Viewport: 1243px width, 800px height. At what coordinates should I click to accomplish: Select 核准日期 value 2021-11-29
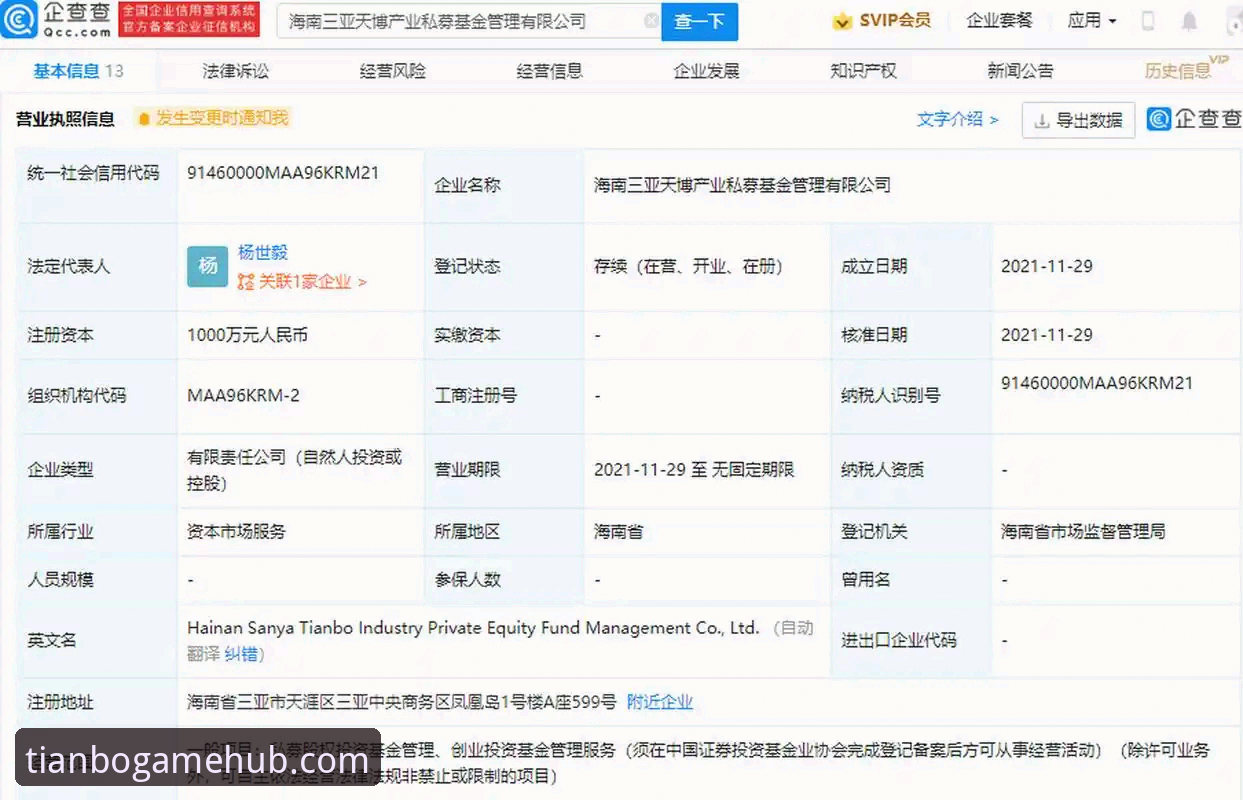[1047, 335]
